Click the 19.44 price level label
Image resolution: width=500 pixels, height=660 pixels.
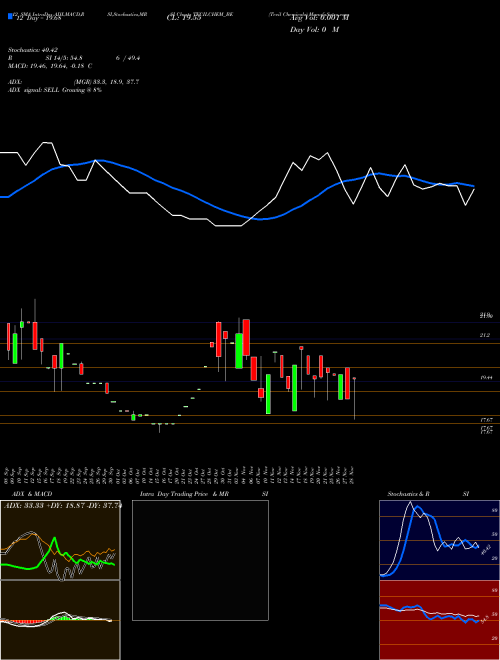click(x=486, y=378)
